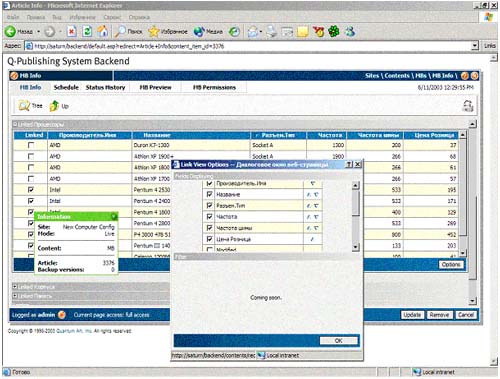Toggle the Частота column checkbox in dialog
This screenshot has height=379, width=500.
point(209,217)
